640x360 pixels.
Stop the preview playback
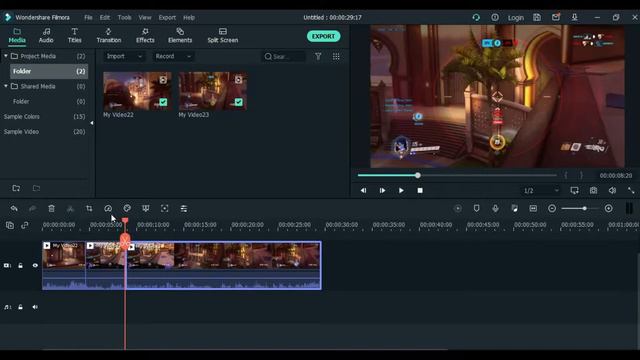(420, 191)
